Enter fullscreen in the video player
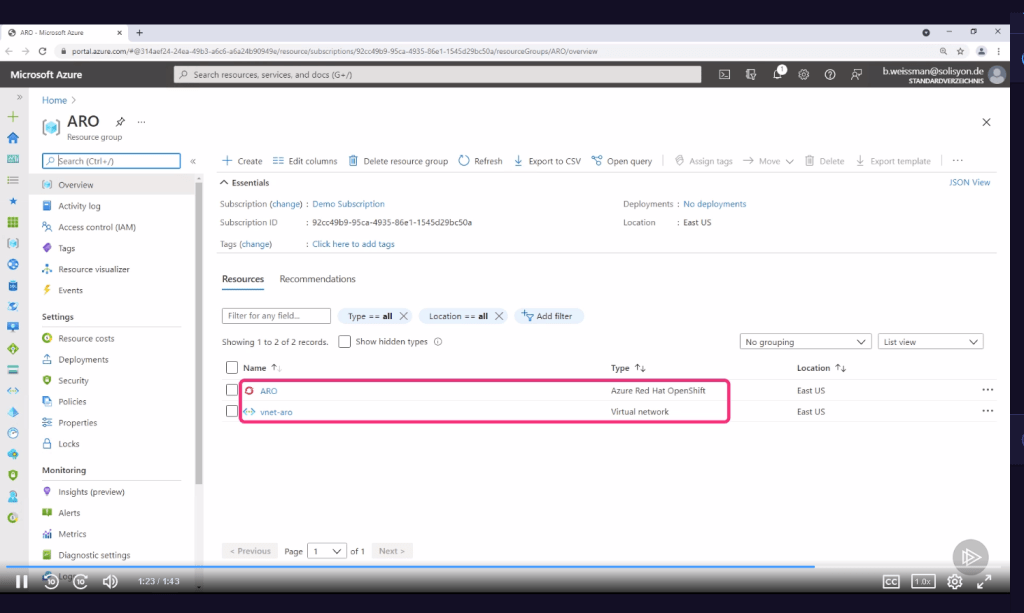The height and width of the screenshot is (613, 1024). coord(984,581)
